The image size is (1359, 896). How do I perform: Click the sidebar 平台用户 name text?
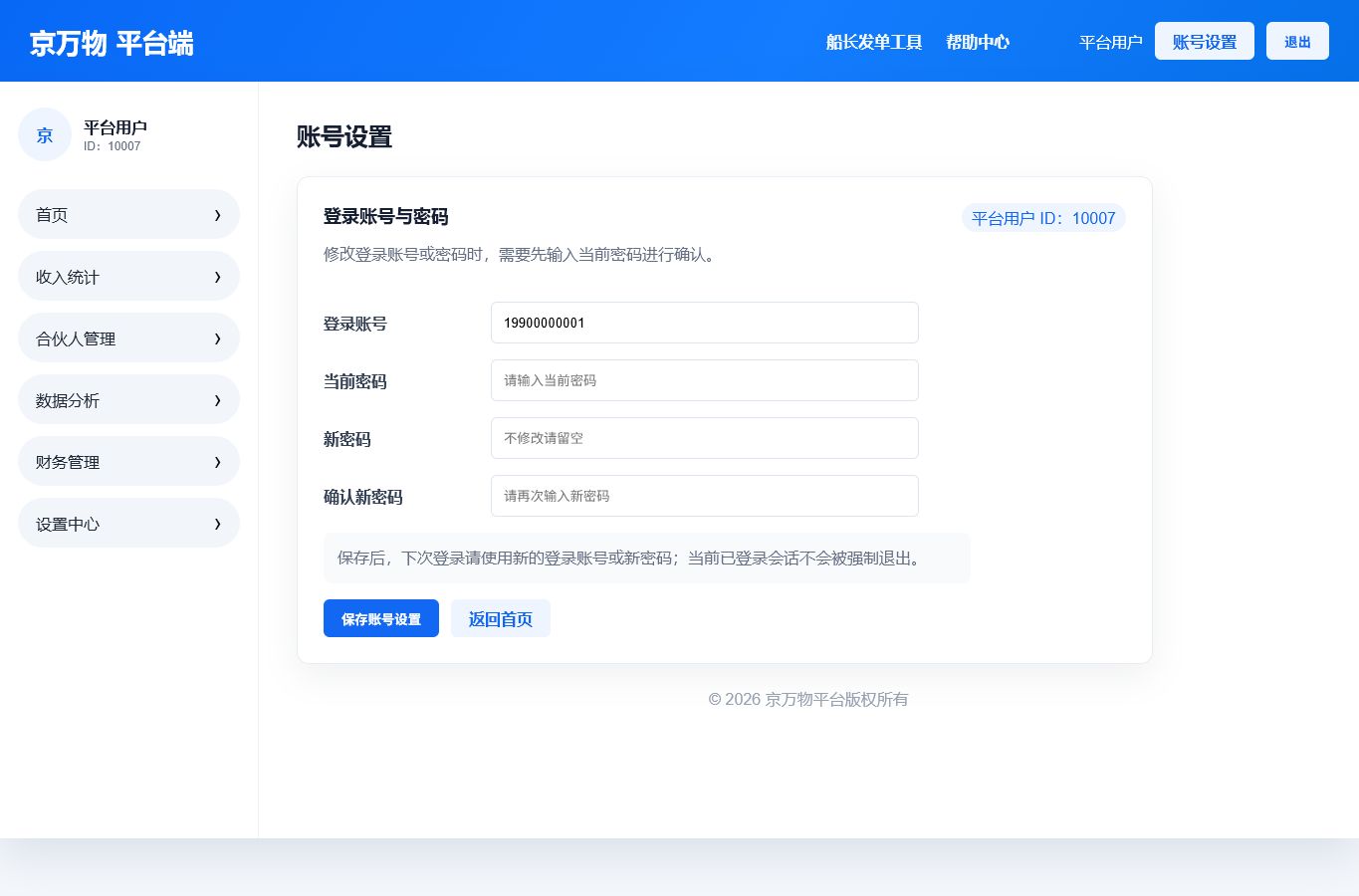point(115,127)
